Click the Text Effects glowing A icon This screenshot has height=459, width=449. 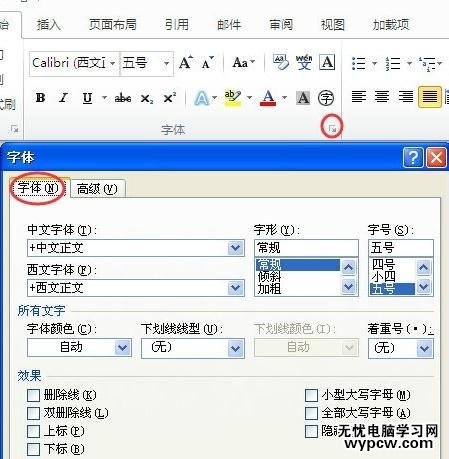(202, 98)
